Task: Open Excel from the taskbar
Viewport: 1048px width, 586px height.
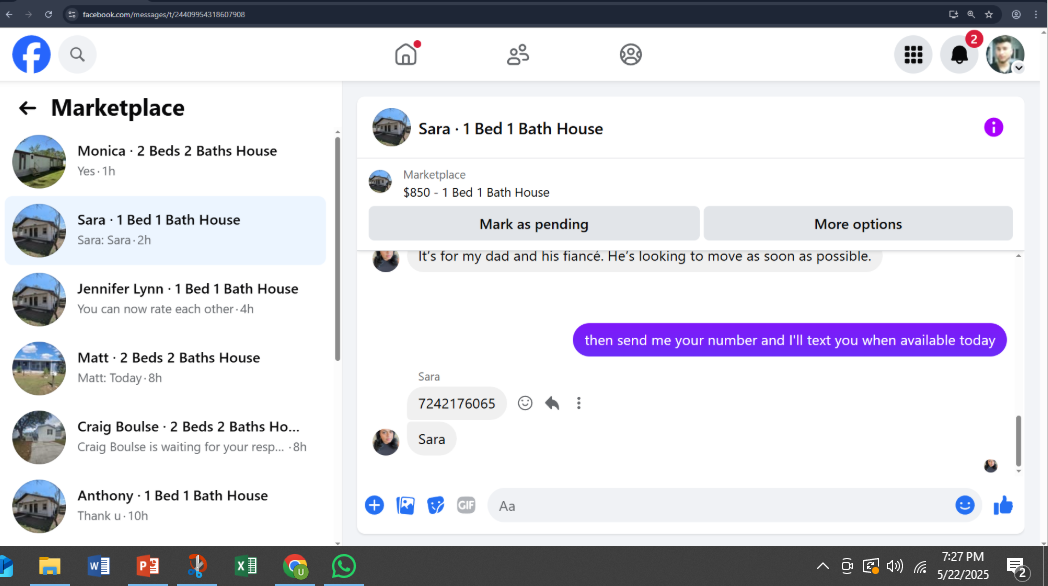Action: coord(246,567)
